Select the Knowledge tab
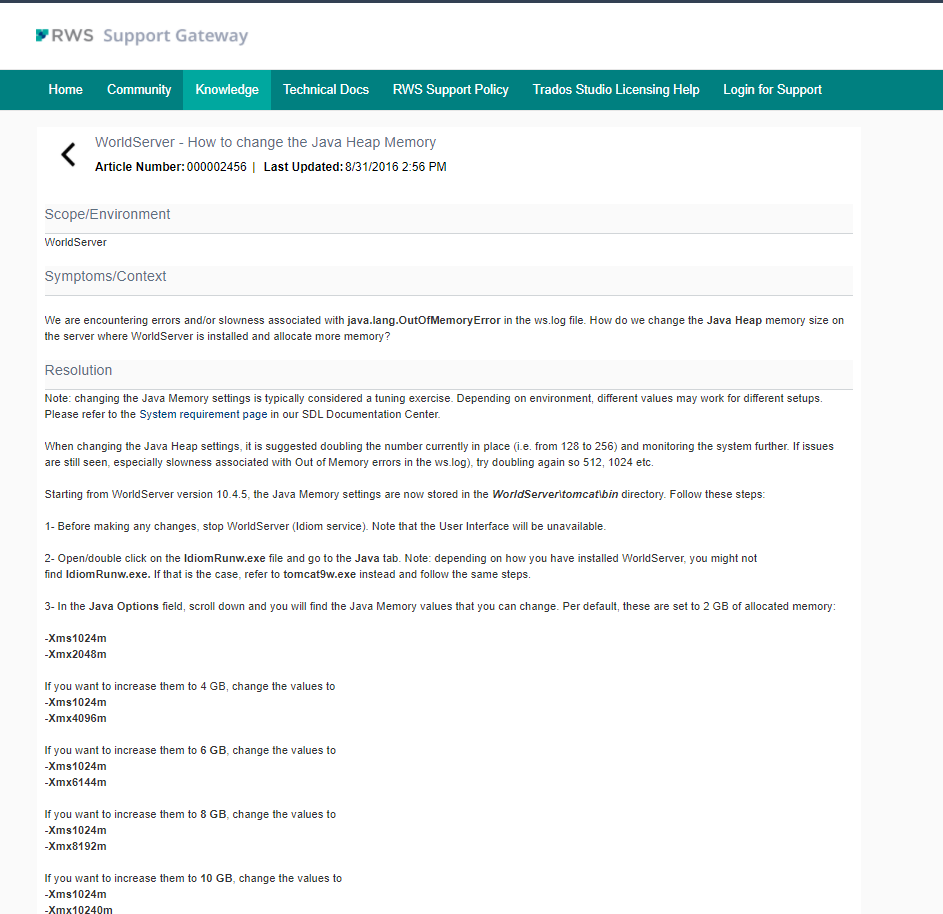Screen dimensions: 943x914 pyautogui.click(x=227, y=90)
